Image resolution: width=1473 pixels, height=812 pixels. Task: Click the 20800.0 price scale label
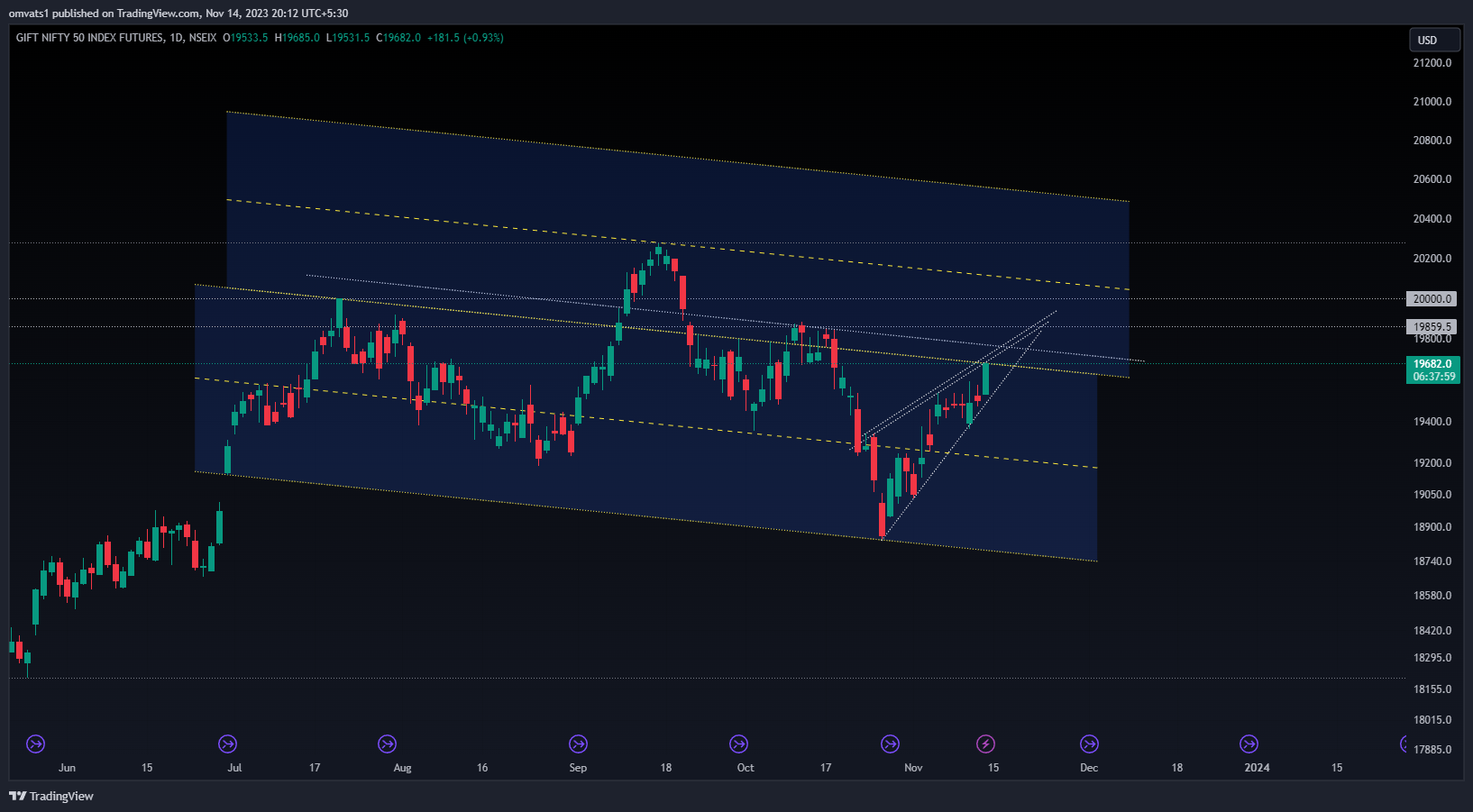pos(1432,141)
